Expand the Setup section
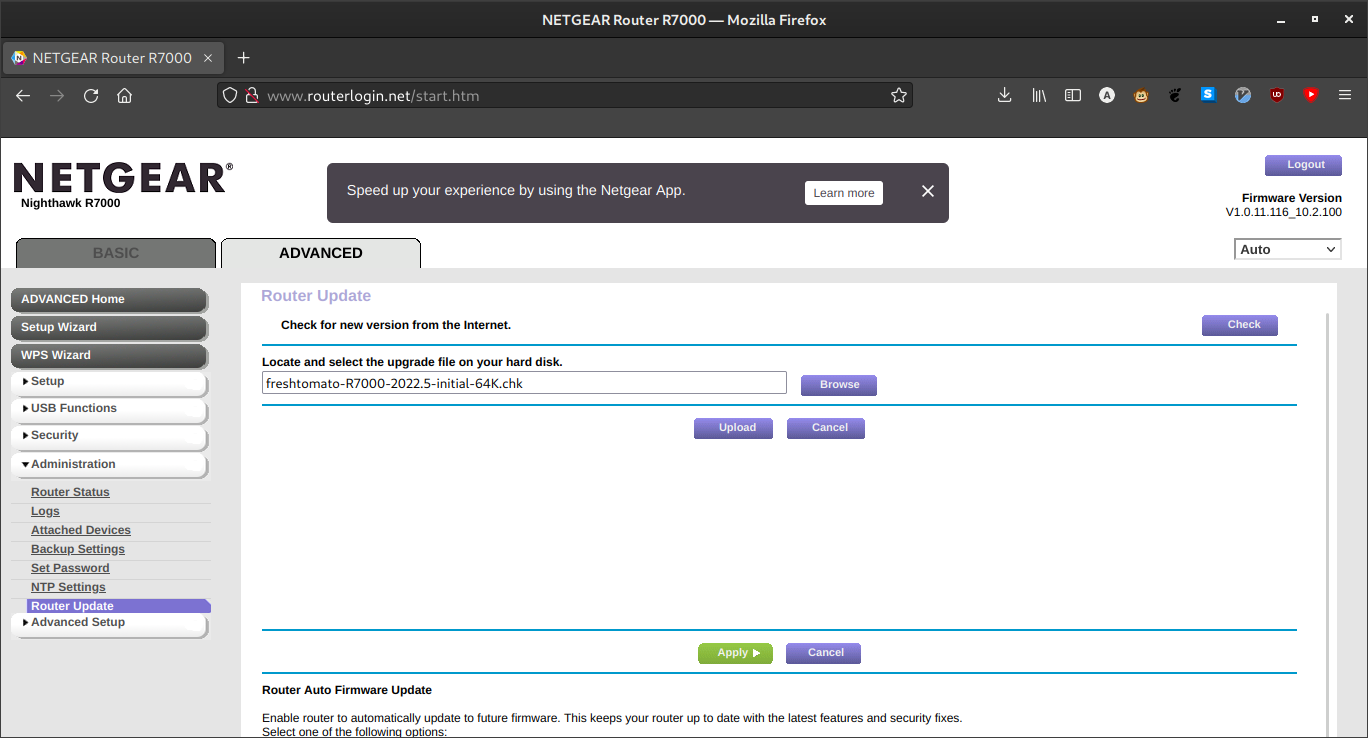1368x738 pixels. pos(109,382)
